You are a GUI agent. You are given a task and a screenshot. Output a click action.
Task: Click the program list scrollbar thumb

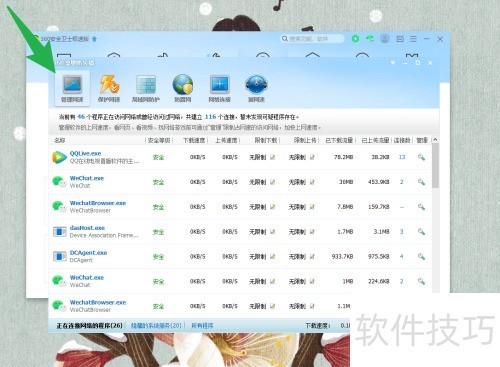click(435, 166)
